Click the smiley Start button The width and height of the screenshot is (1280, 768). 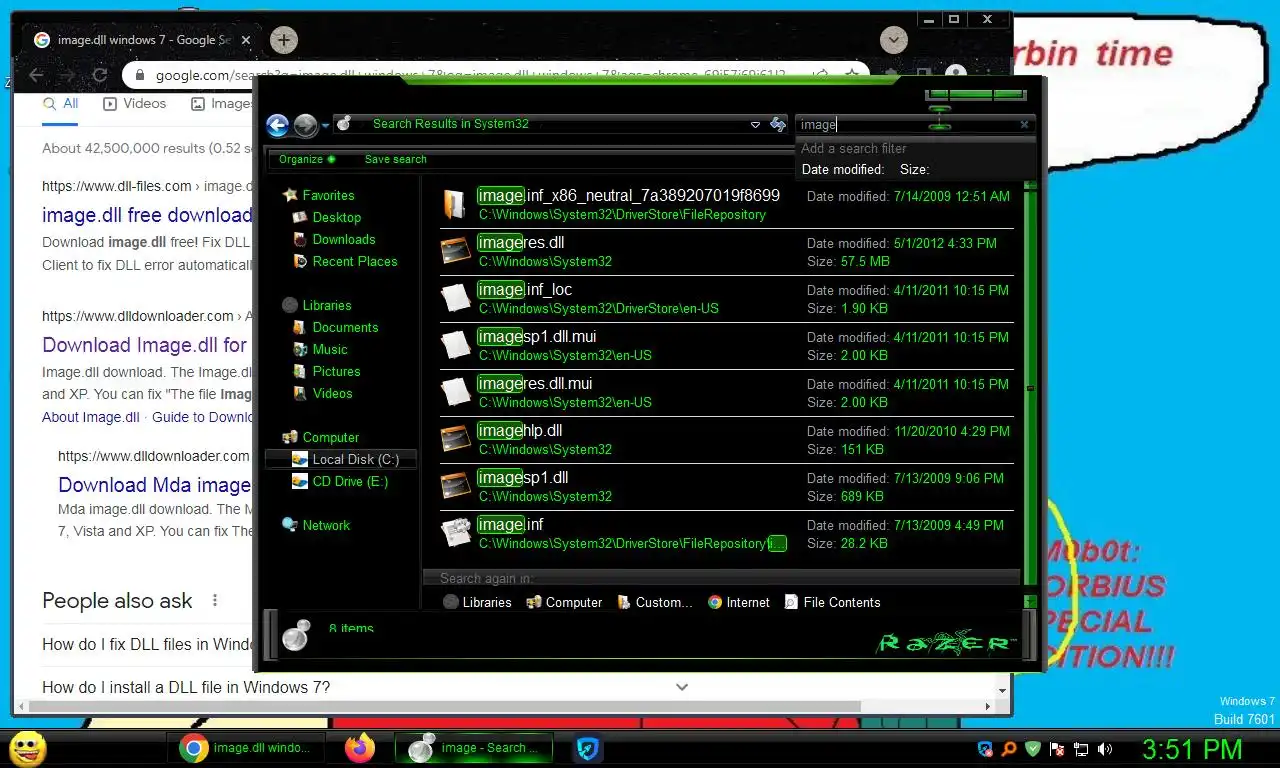tap(27, 748)
